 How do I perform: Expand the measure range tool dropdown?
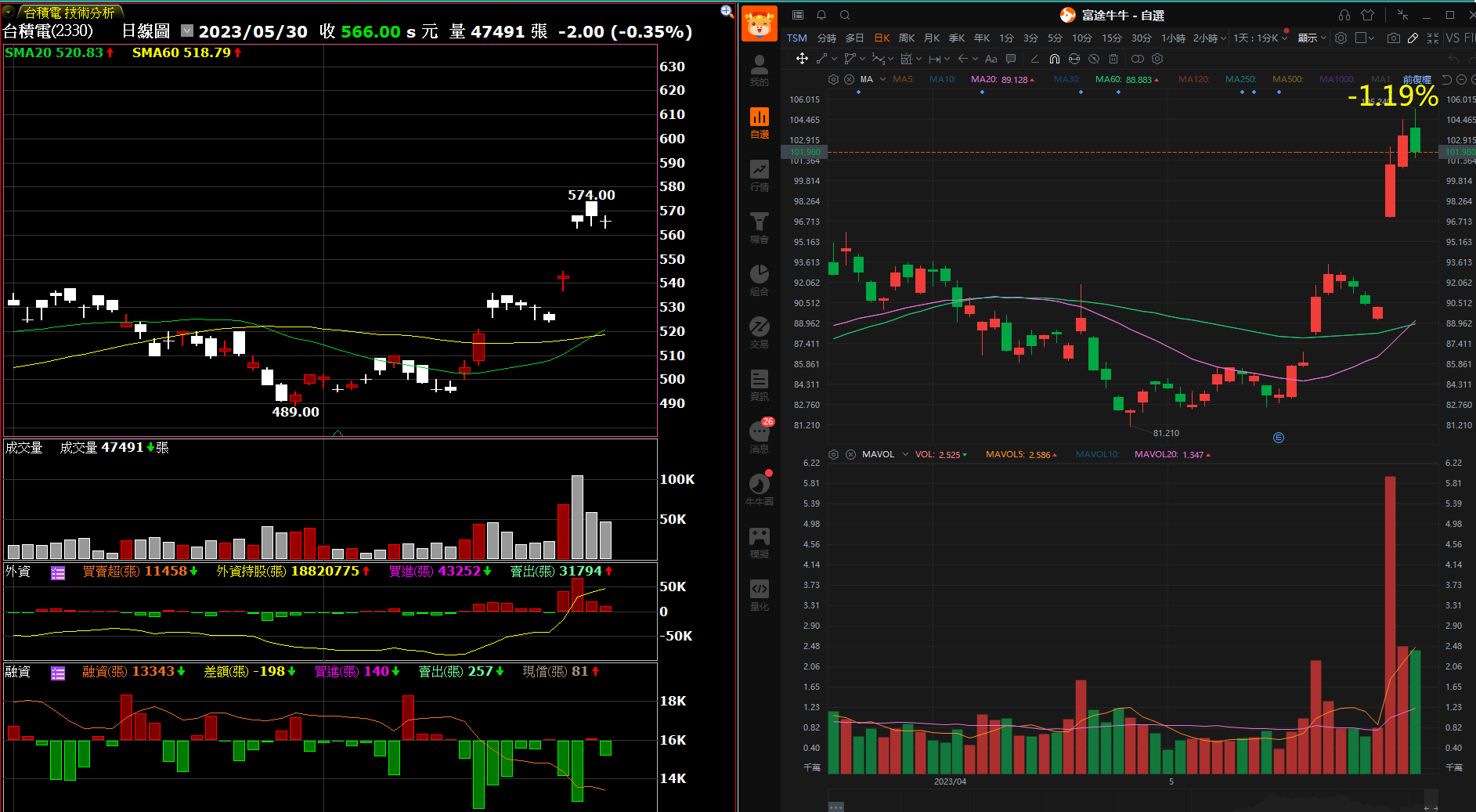tap(947, 59)
